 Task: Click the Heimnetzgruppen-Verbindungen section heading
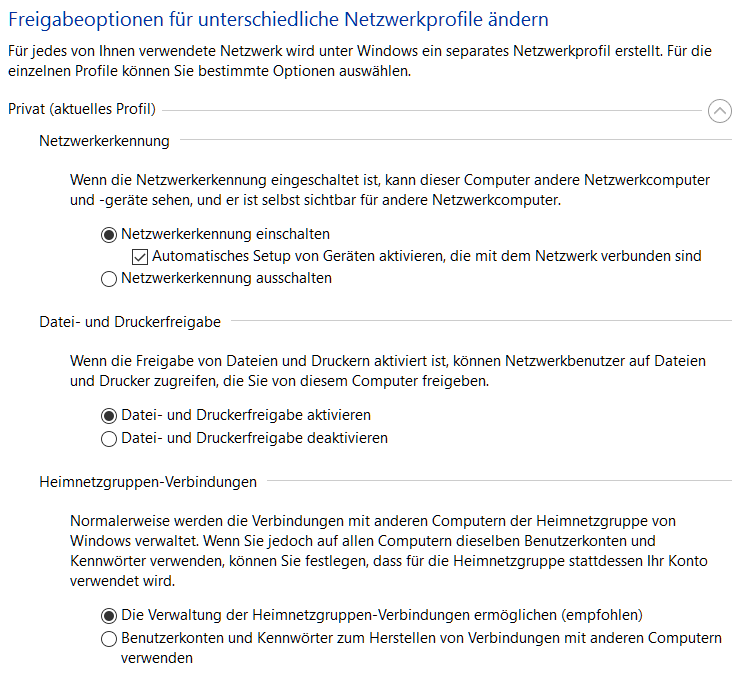tap(148, 482)
